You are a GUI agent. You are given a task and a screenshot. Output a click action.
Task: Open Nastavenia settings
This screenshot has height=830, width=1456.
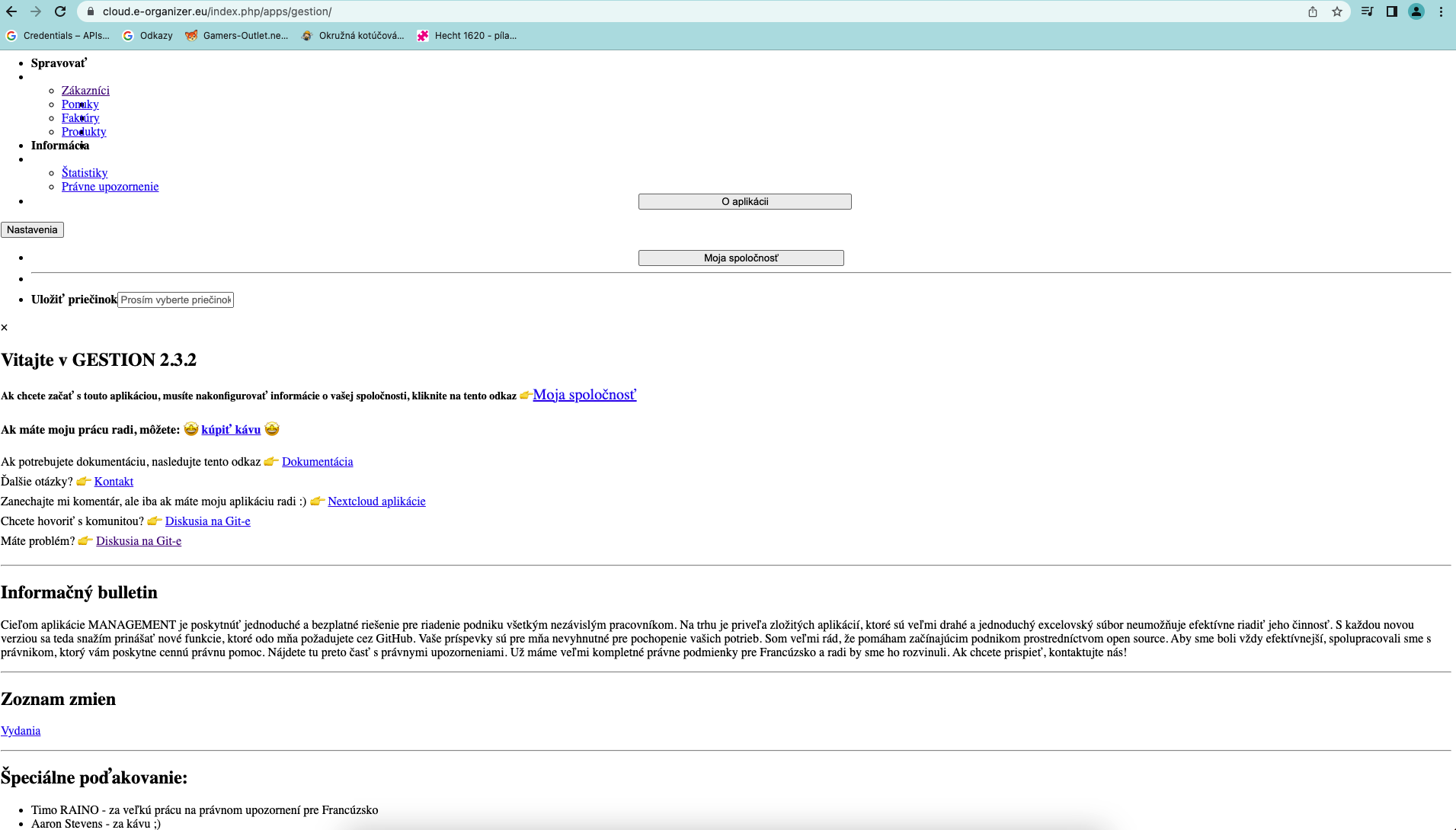point(32,229)
